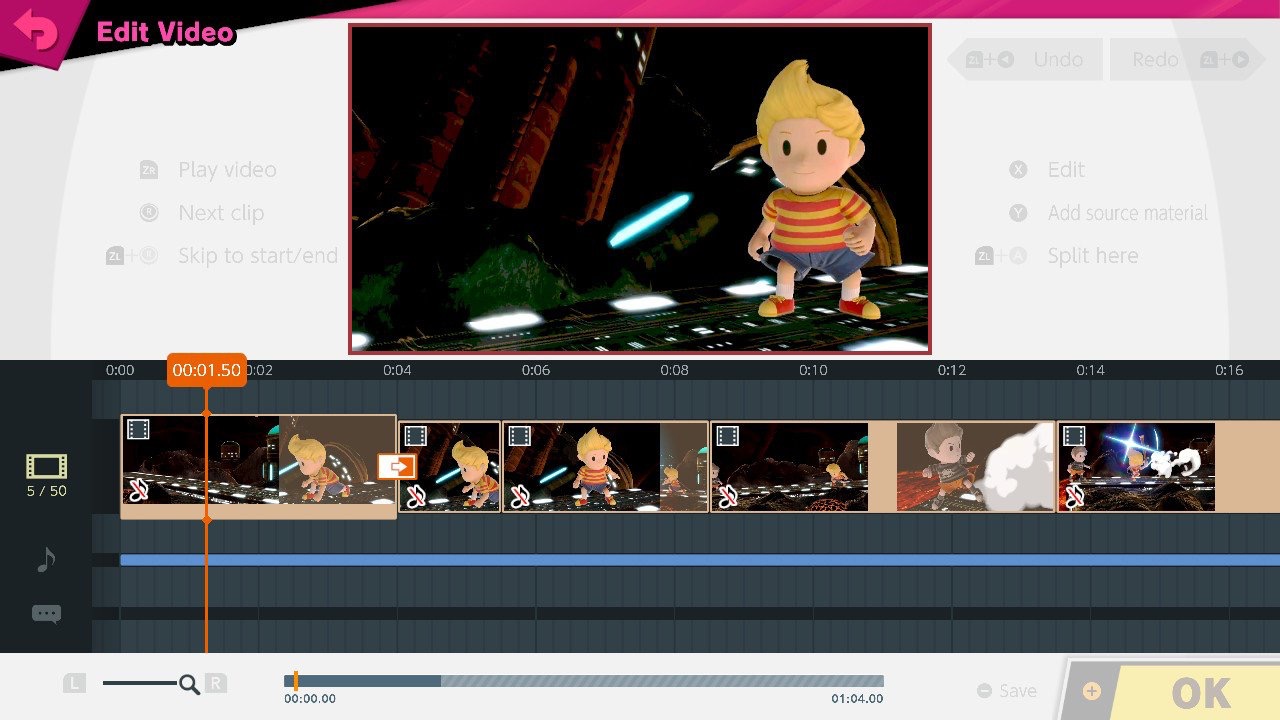Choose the Edit command label
The width and height of the screenshot is (1280, 720).
point(1066,170)
